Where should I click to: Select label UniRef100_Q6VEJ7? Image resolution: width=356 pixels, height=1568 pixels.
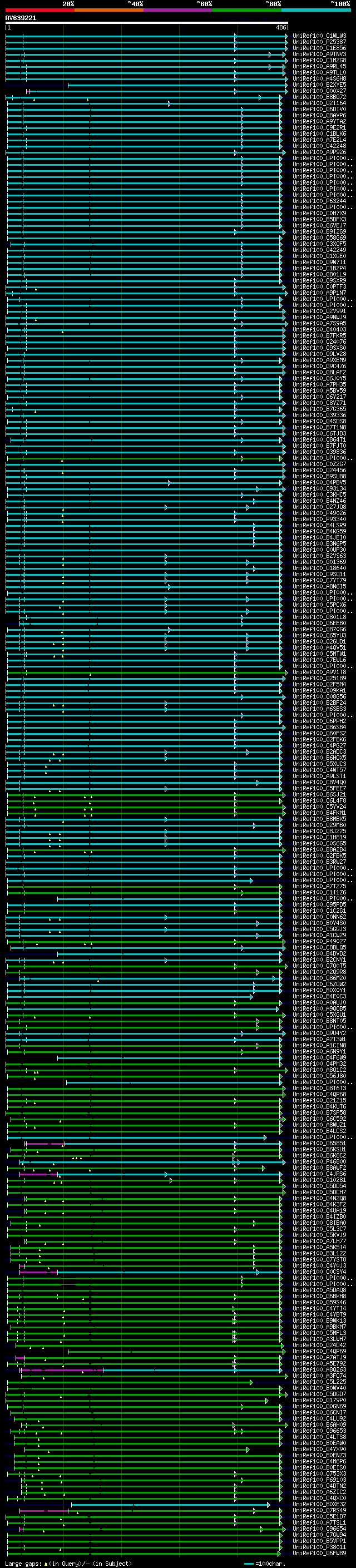click(x=319, y=226)
